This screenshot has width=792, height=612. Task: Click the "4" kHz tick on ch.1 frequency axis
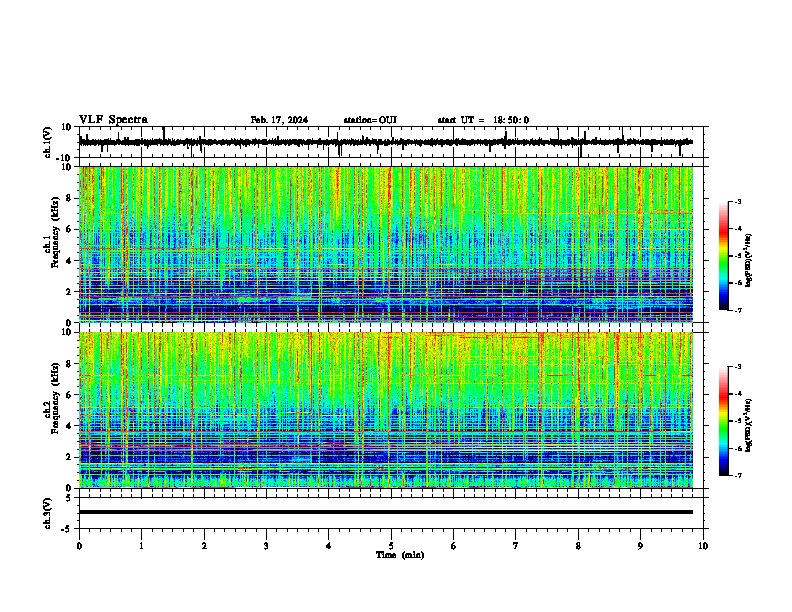point(69,261)
